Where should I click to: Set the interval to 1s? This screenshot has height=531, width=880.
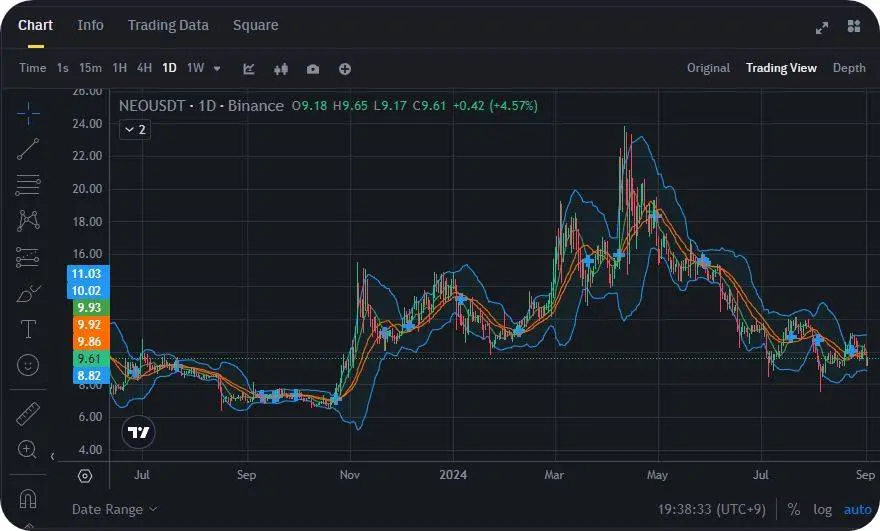click(62, 68)
